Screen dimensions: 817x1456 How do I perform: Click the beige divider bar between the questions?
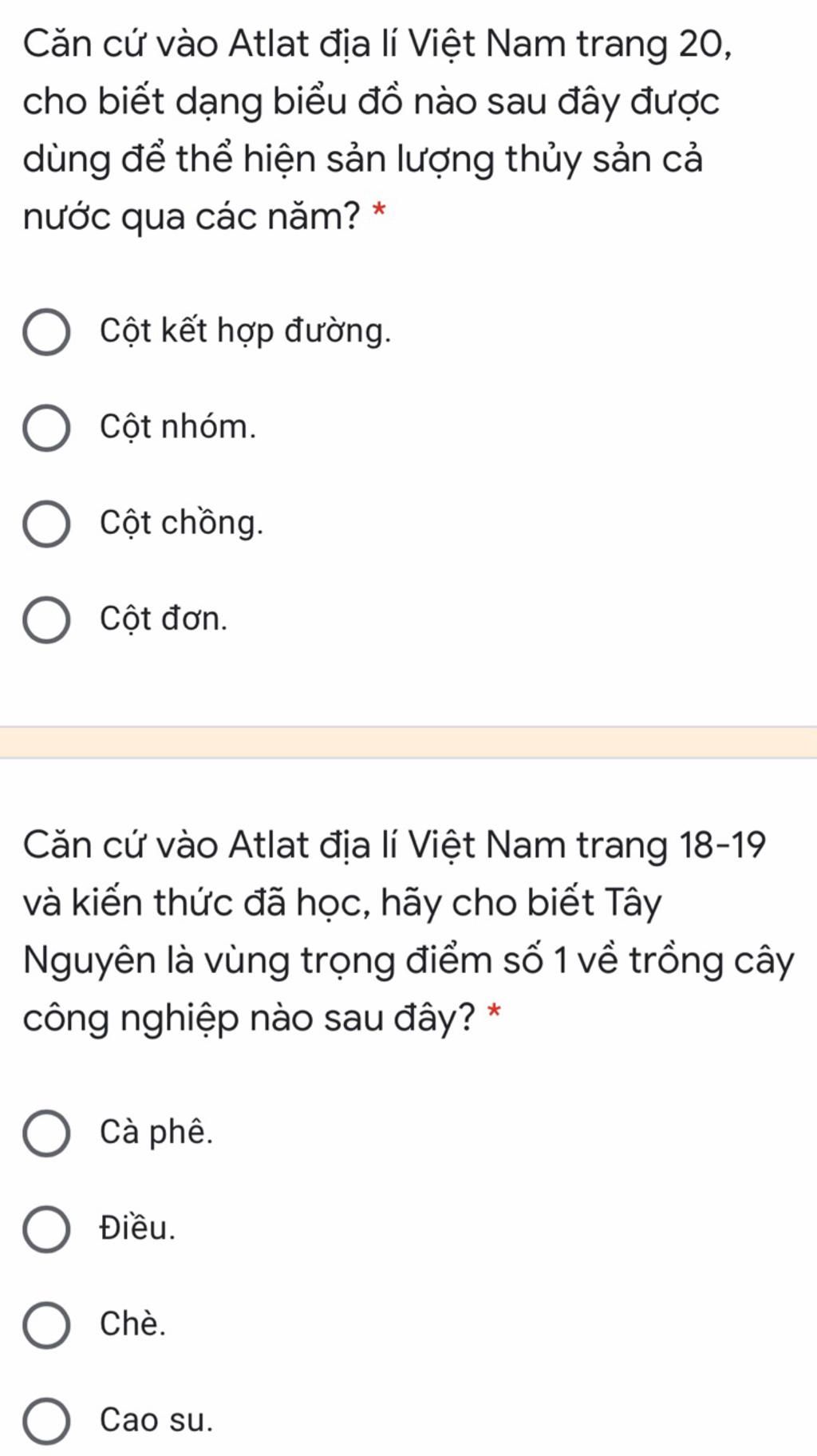[408, 742]
